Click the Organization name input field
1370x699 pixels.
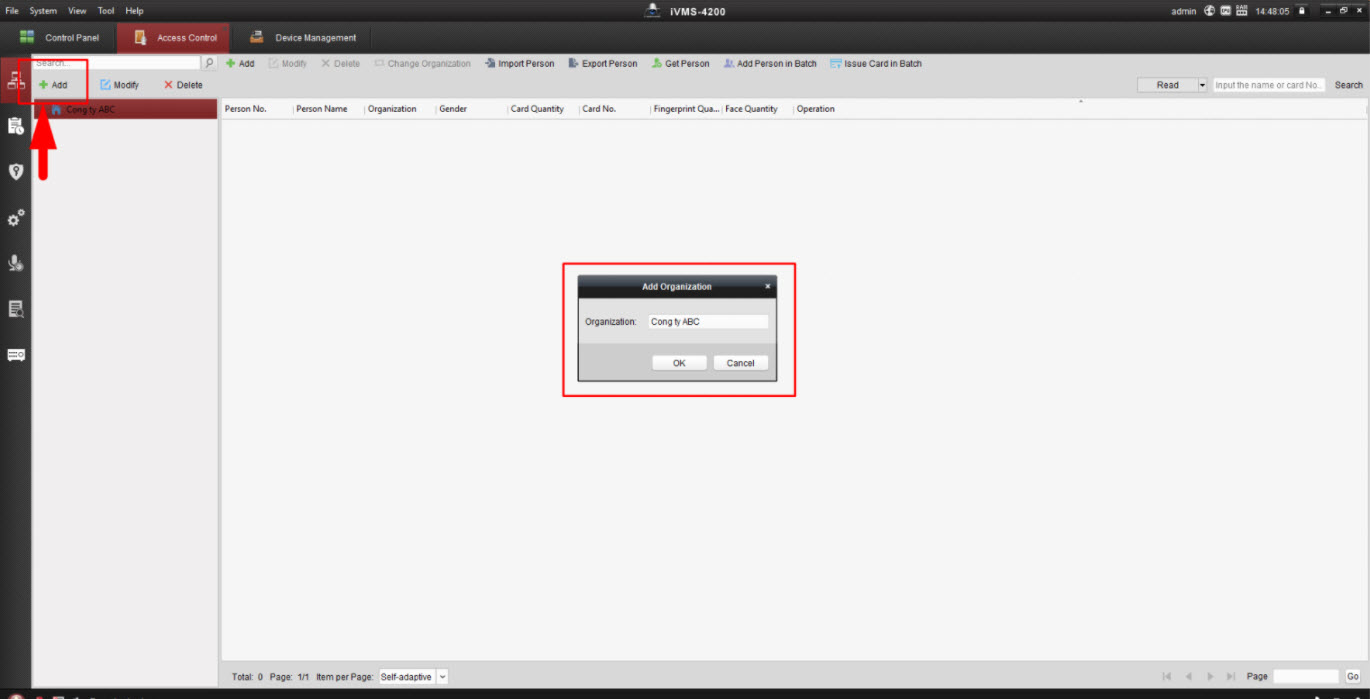(x=707, y=322)
